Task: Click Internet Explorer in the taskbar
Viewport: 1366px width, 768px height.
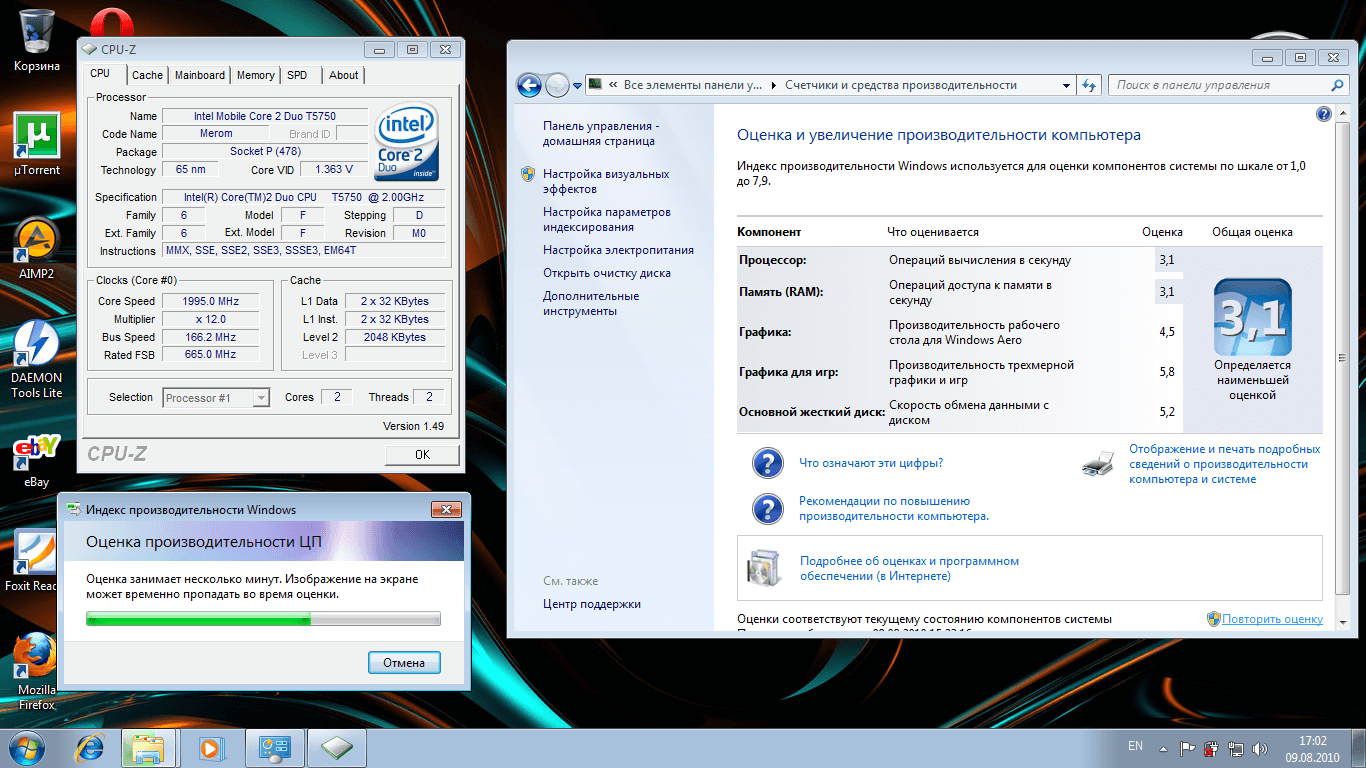Action: 92,747
